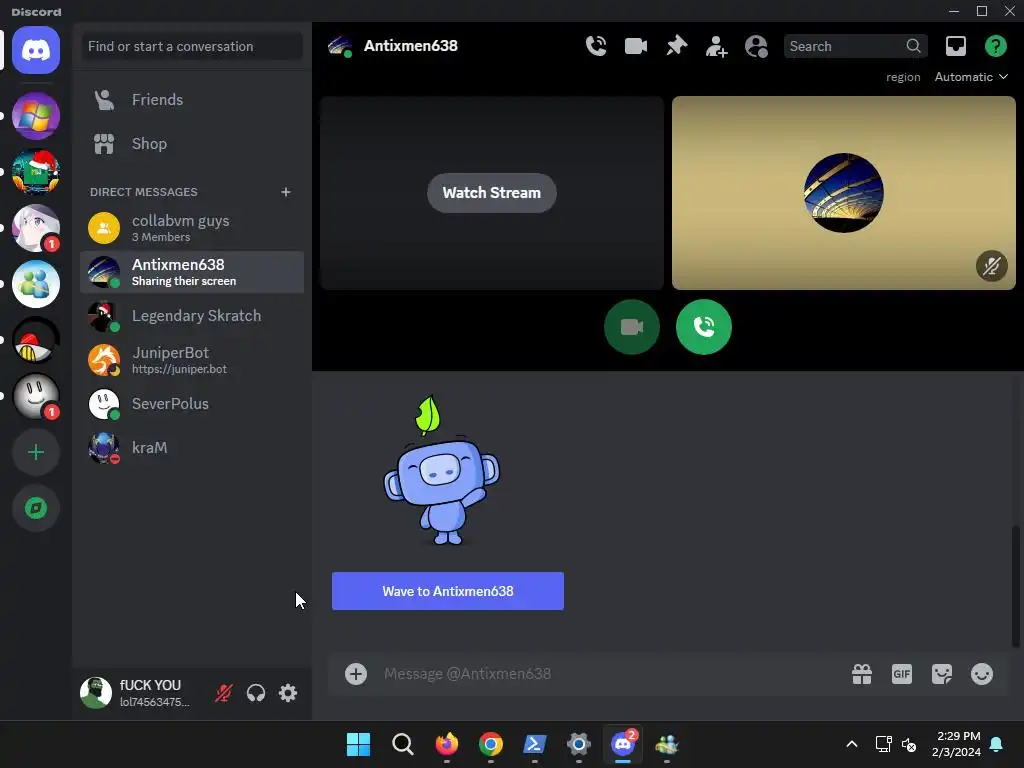Screen dimensions: 1024x768
Task: Open the Windows logo server icon
Action: 36,116
